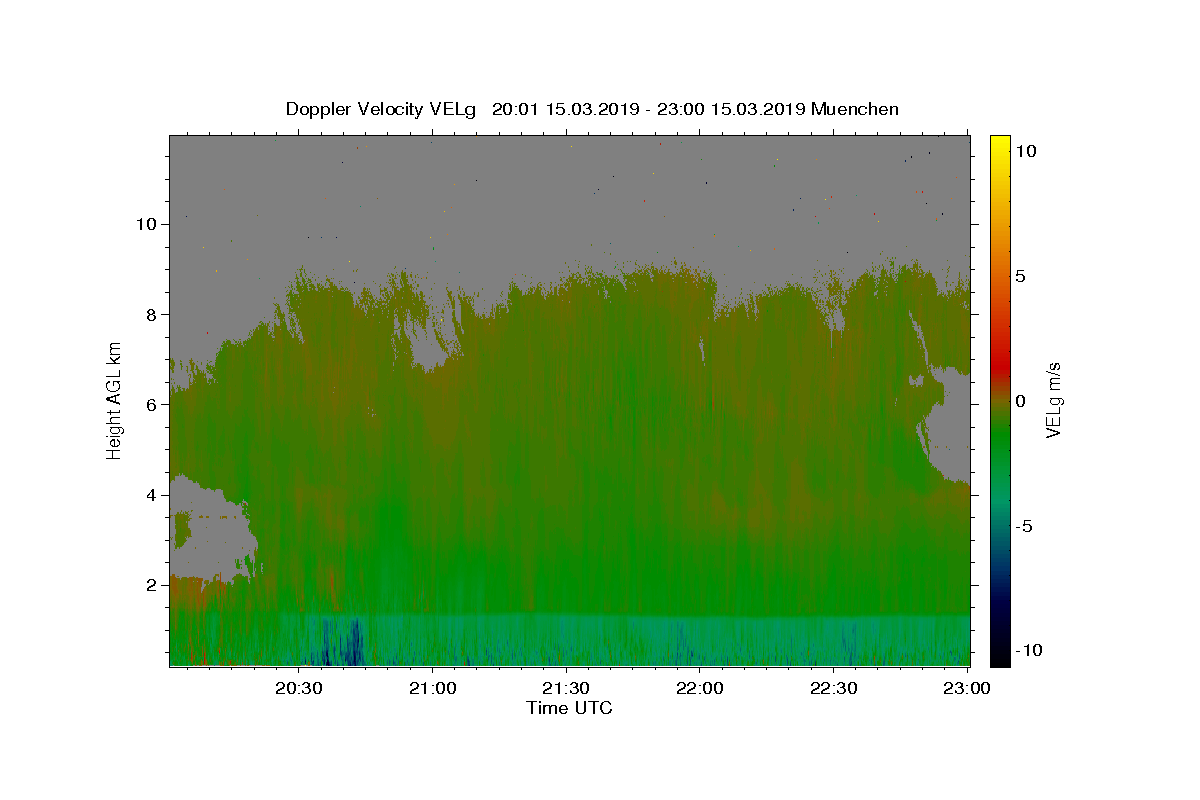1200x800 pixels.
Task: Click the dark bottom of the colorbar
Action: [x=1000, y=650]
